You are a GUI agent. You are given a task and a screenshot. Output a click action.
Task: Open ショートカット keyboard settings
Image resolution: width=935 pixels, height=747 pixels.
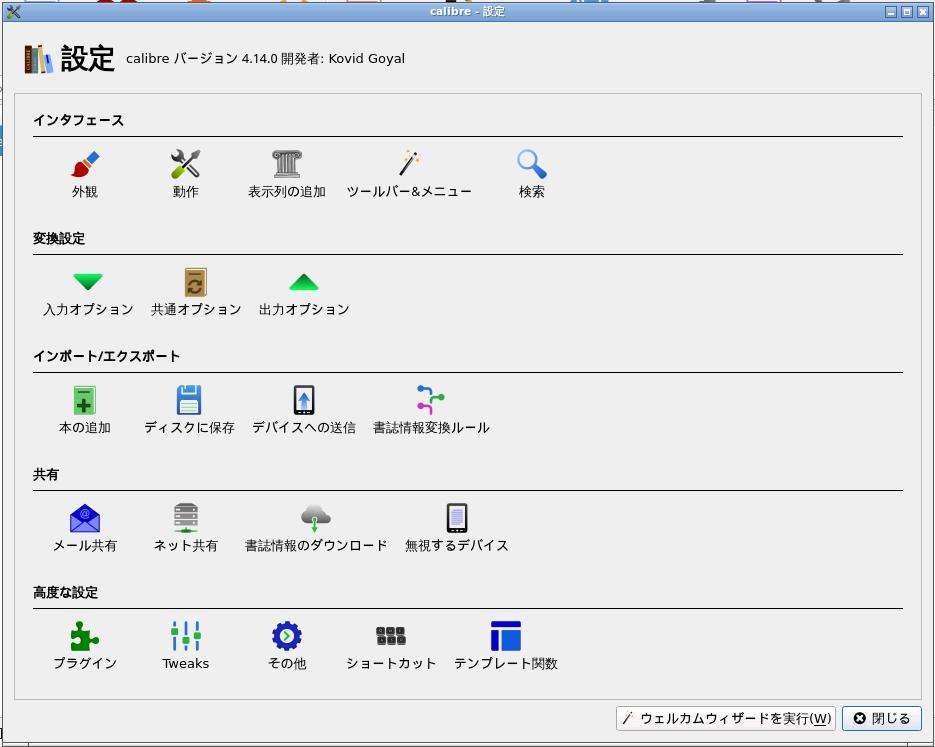click(391, 646)
